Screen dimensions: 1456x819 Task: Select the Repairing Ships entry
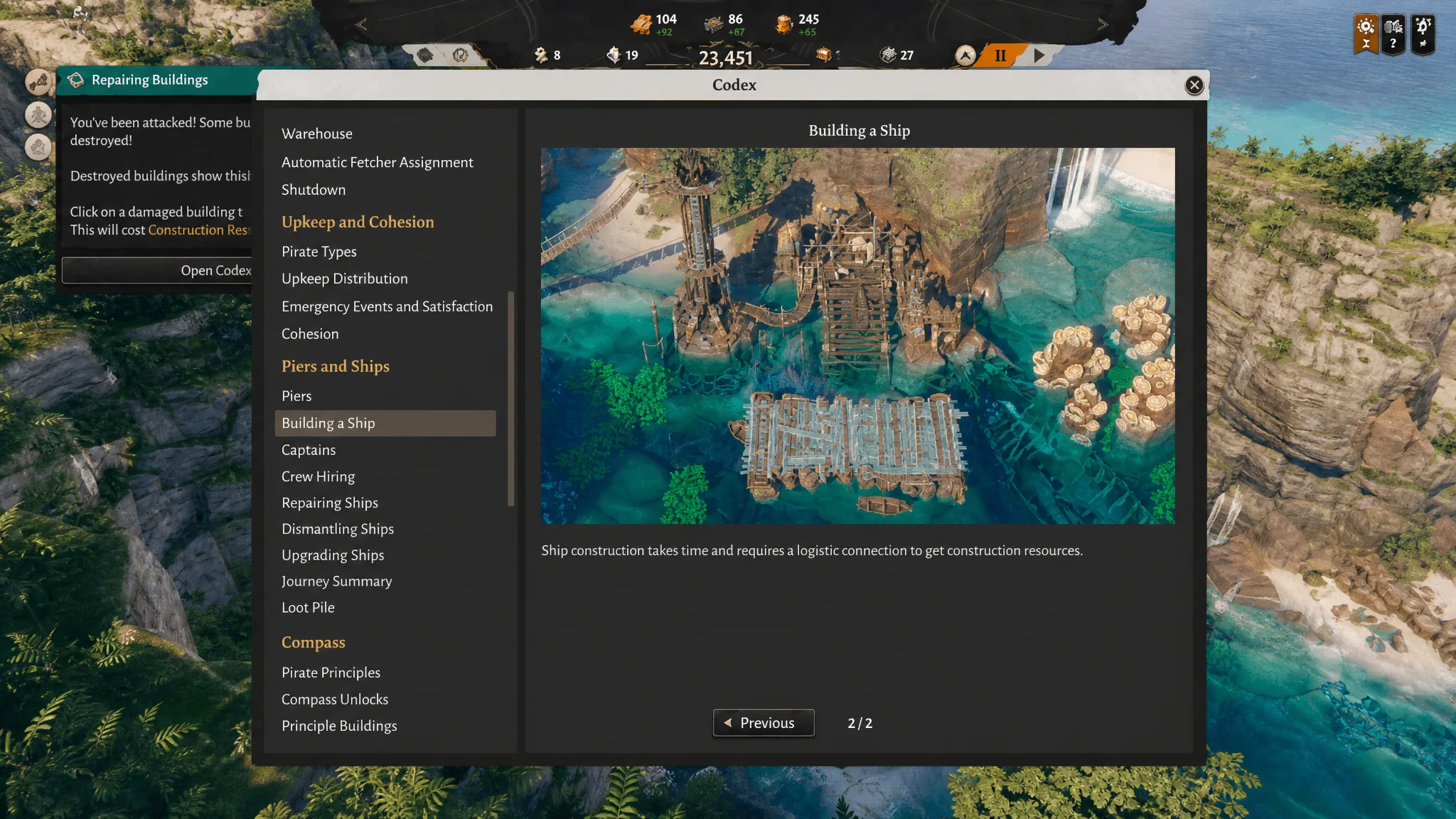[x=330, y=503]
